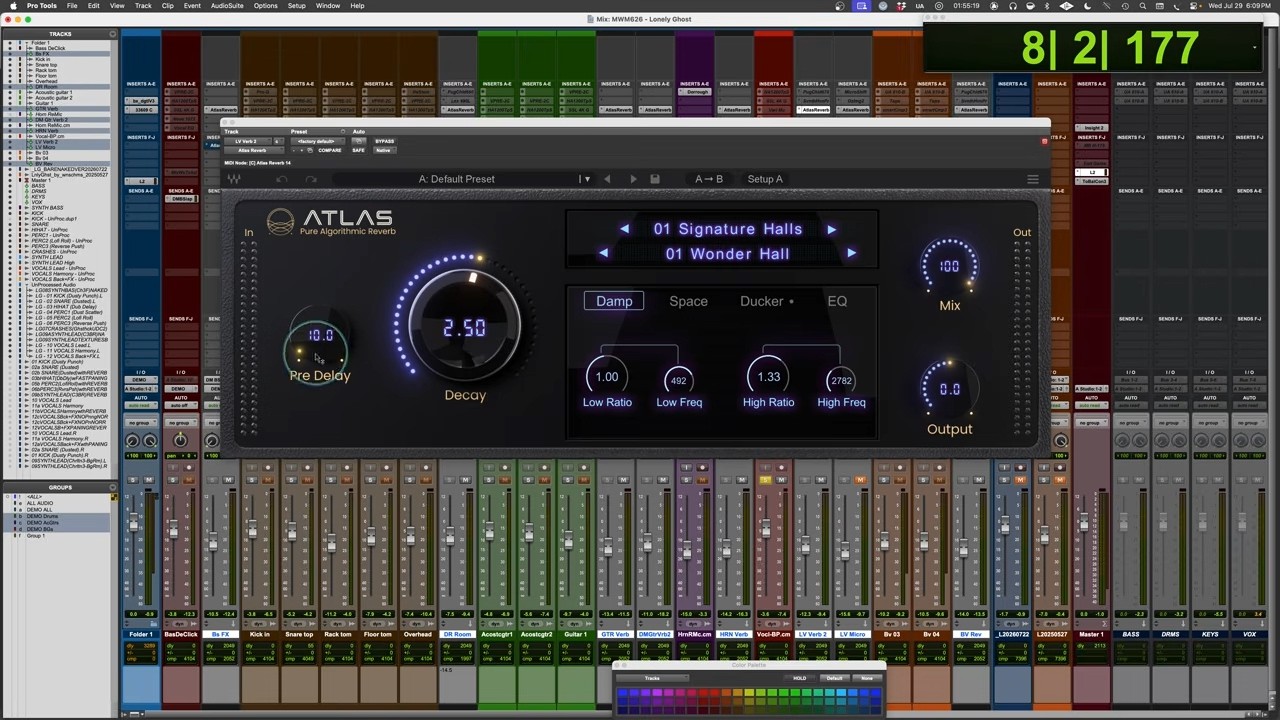
Task: Select the Master 1 track name
Action: pos(1091,634)
